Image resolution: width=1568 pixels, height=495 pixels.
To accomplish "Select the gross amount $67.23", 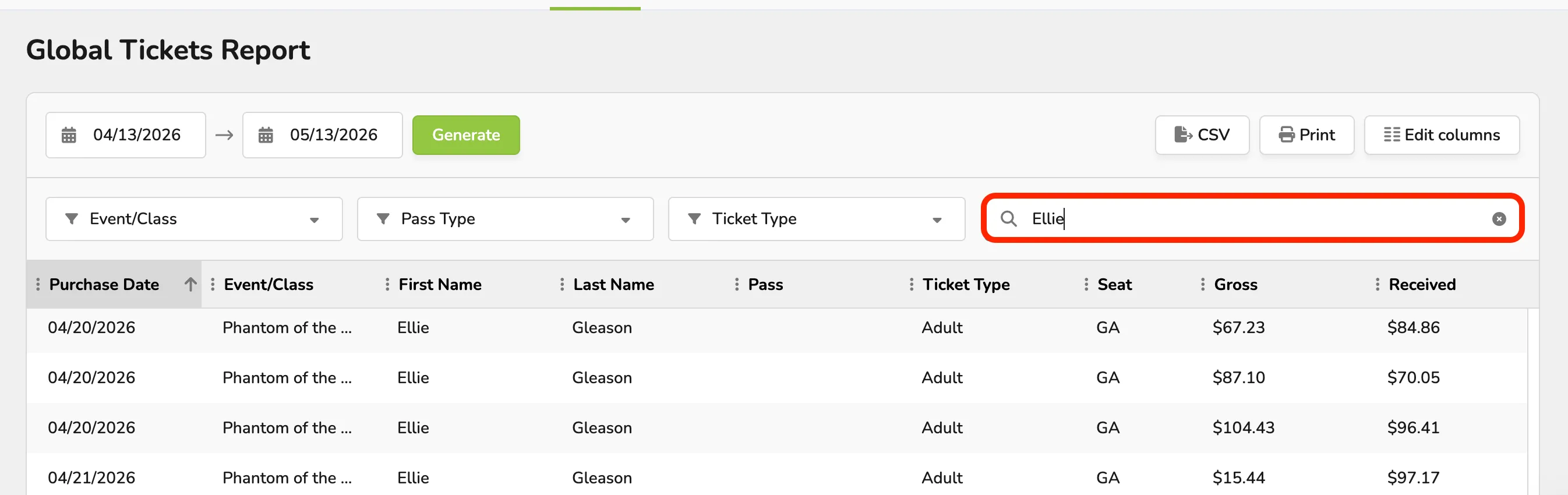I will click(x=1238, y=327).
